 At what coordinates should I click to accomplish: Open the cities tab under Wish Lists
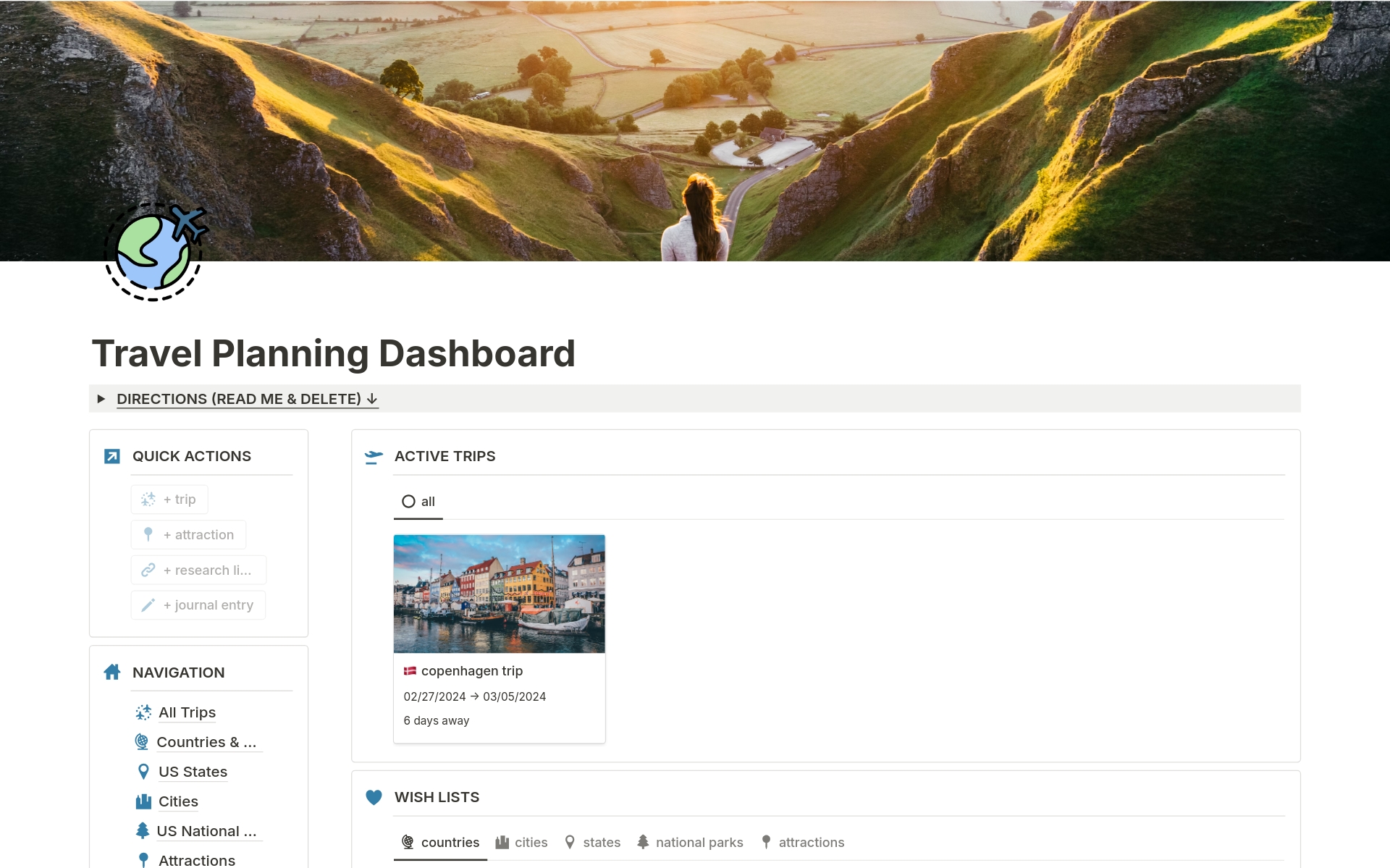[531, 842]
